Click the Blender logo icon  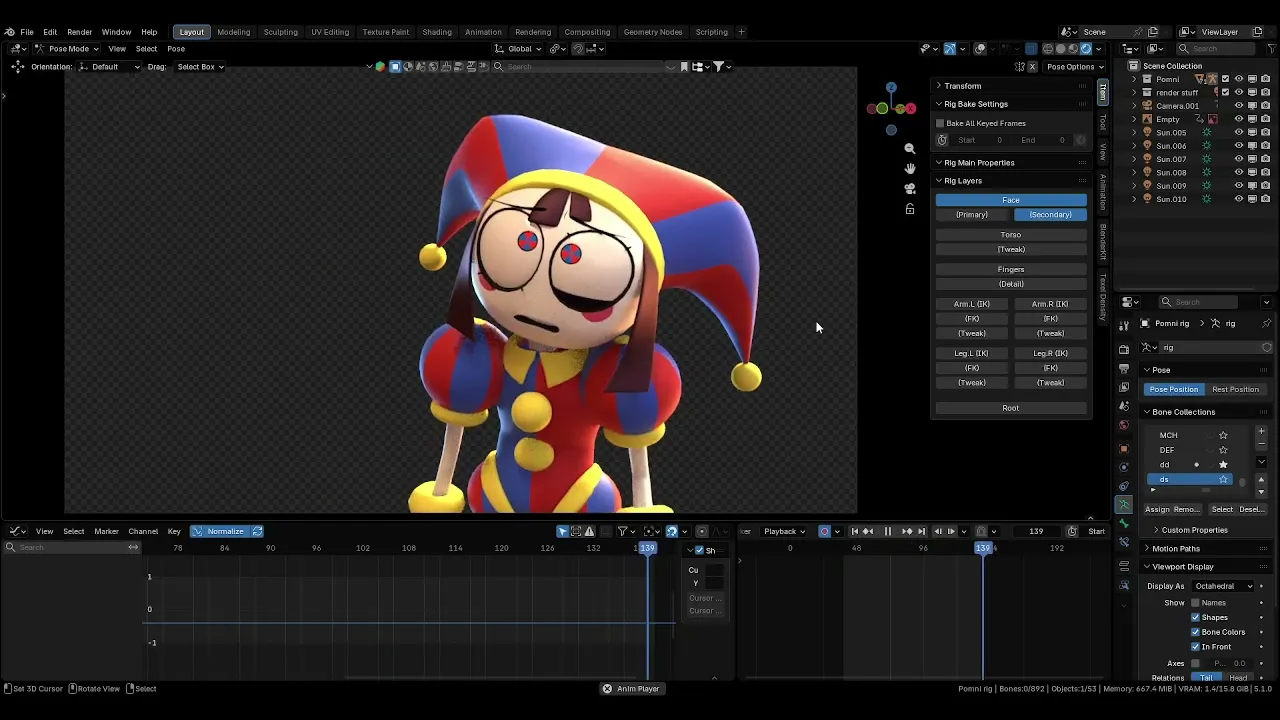coord(10,32)
